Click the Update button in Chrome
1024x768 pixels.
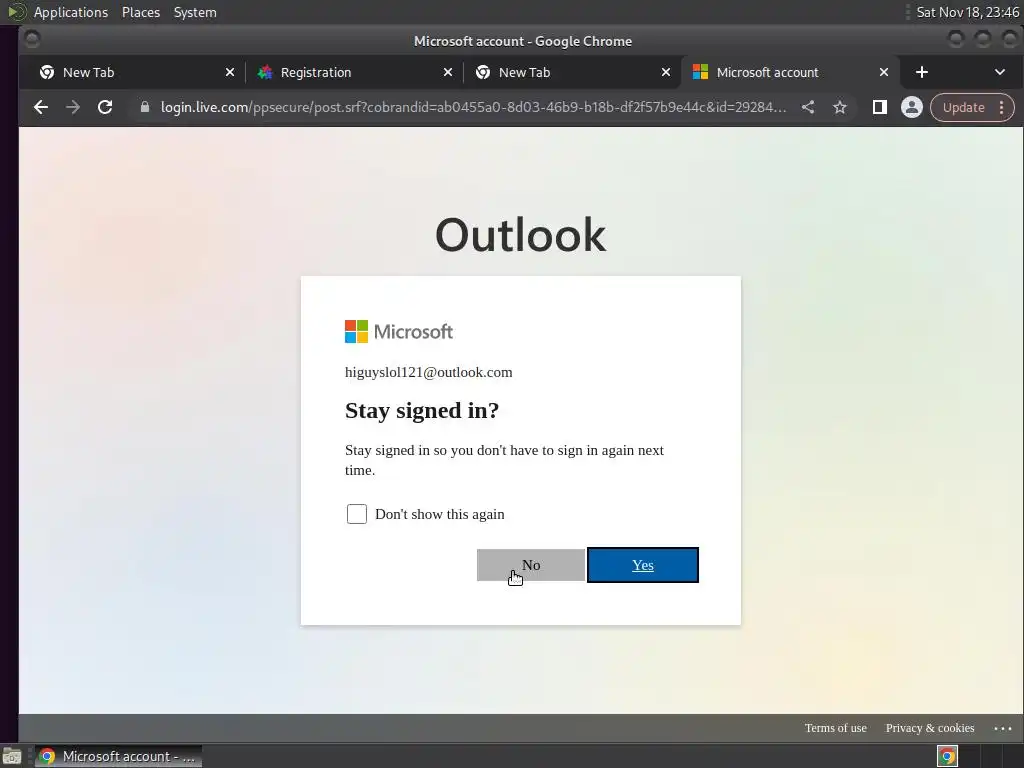(963, 107)
